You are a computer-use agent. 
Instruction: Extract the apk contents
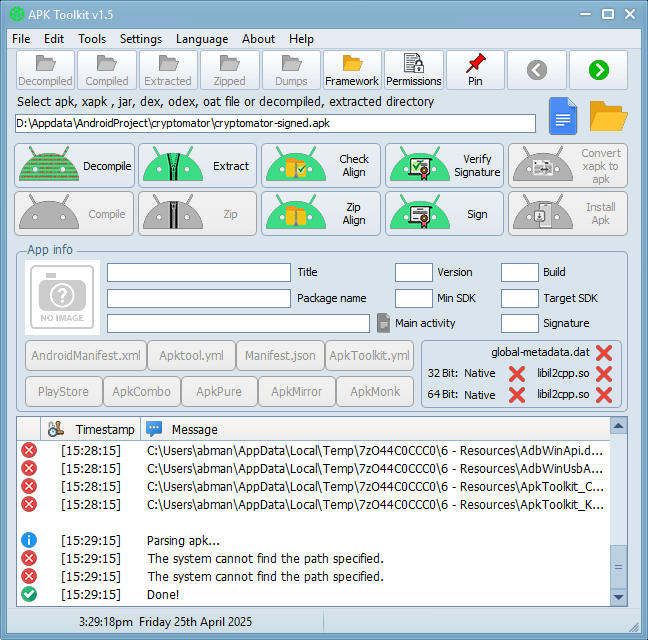click(x=197, y=166)
